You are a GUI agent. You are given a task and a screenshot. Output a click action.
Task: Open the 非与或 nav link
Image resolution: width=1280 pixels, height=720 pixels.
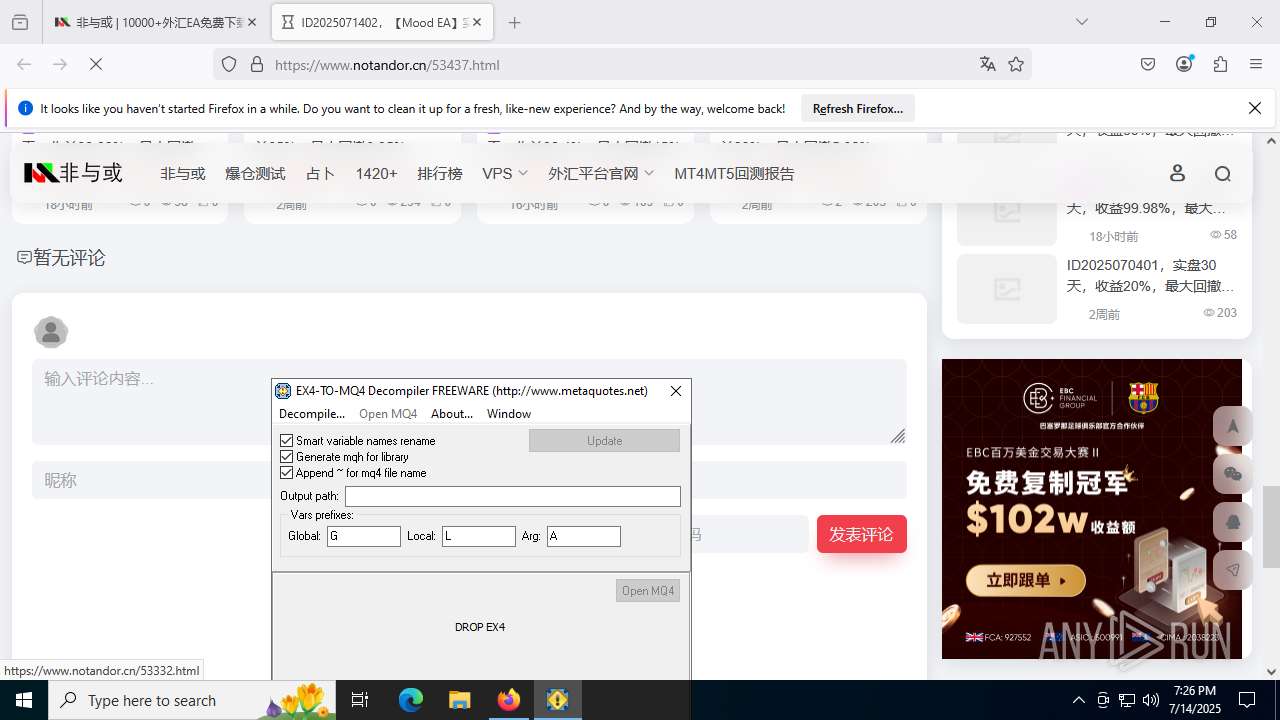coord(183,173)
